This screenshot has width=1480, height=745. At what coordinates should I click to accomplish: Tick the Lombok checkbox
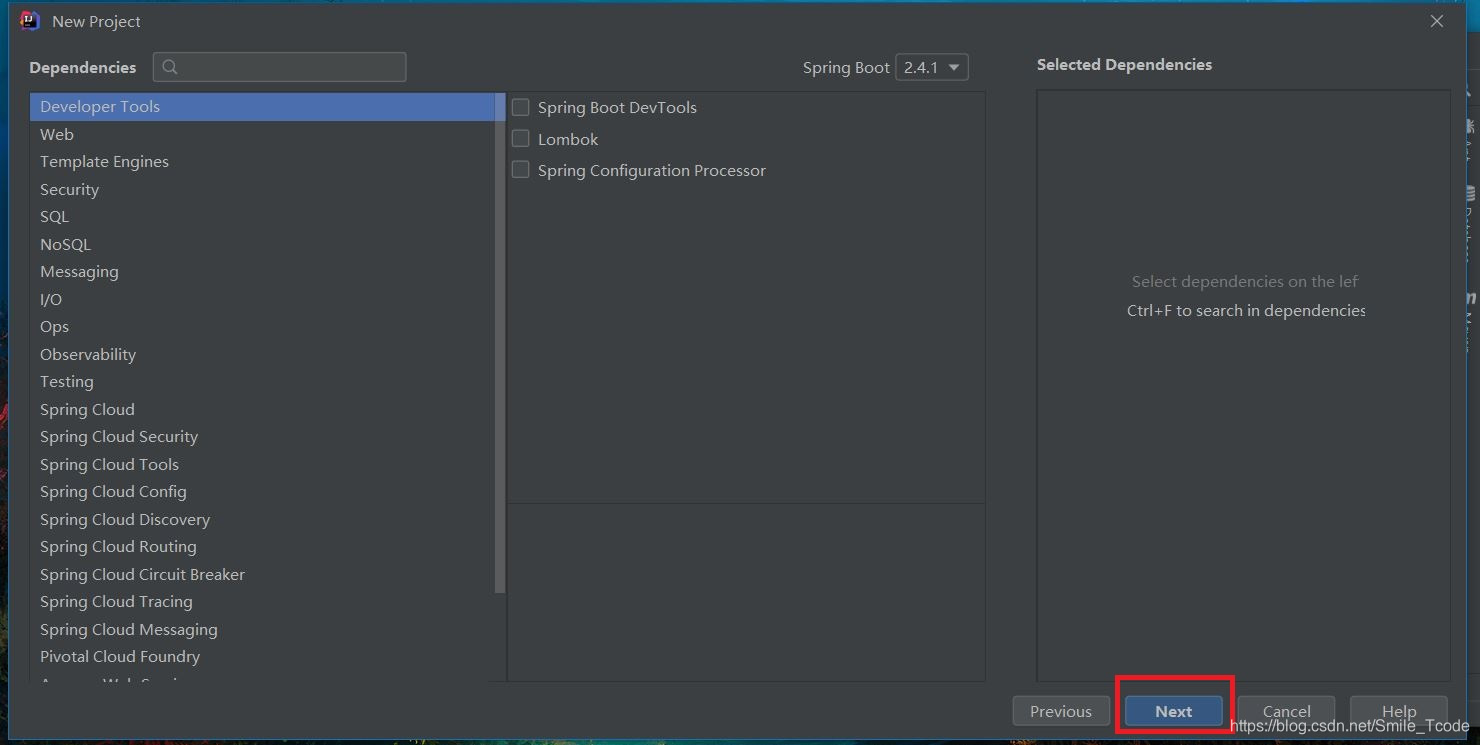coord(520,139)
